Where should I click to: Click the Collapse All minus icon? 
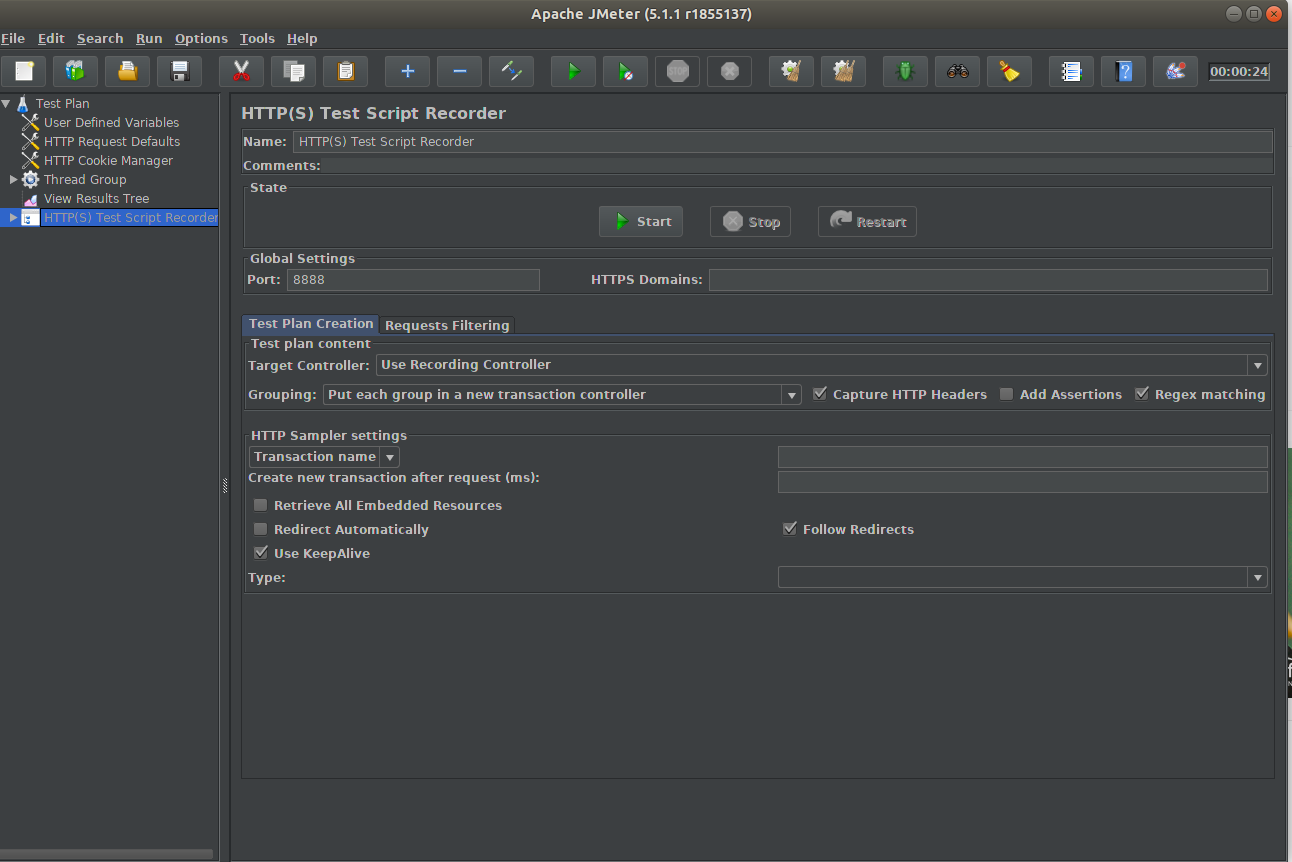point(459,71)
